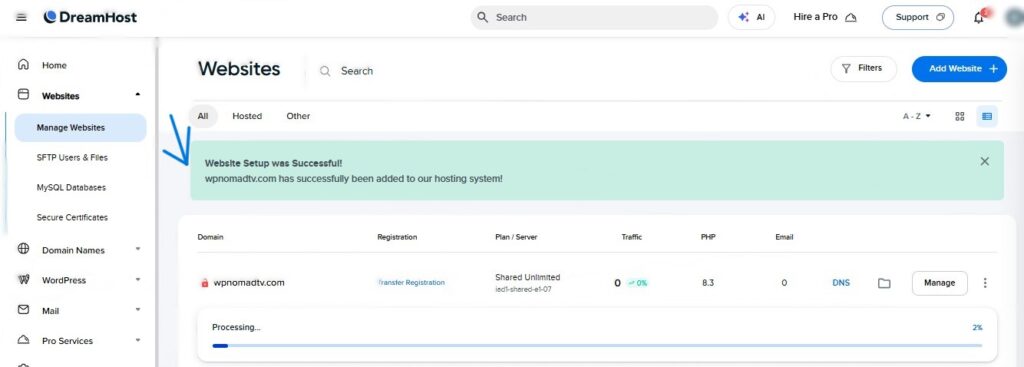The height and width of the screenshot is (367, 1024).
Task: Click the Manage button for wpnomadtv.com
Action: tap(940, 283)
